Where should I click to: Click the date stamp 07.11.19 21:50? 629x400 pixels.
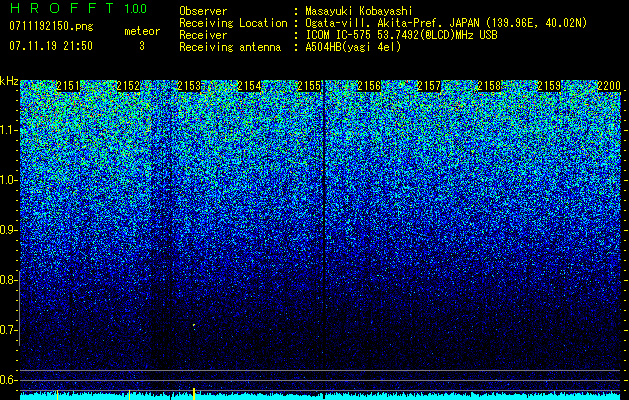(x=51, y=46)
